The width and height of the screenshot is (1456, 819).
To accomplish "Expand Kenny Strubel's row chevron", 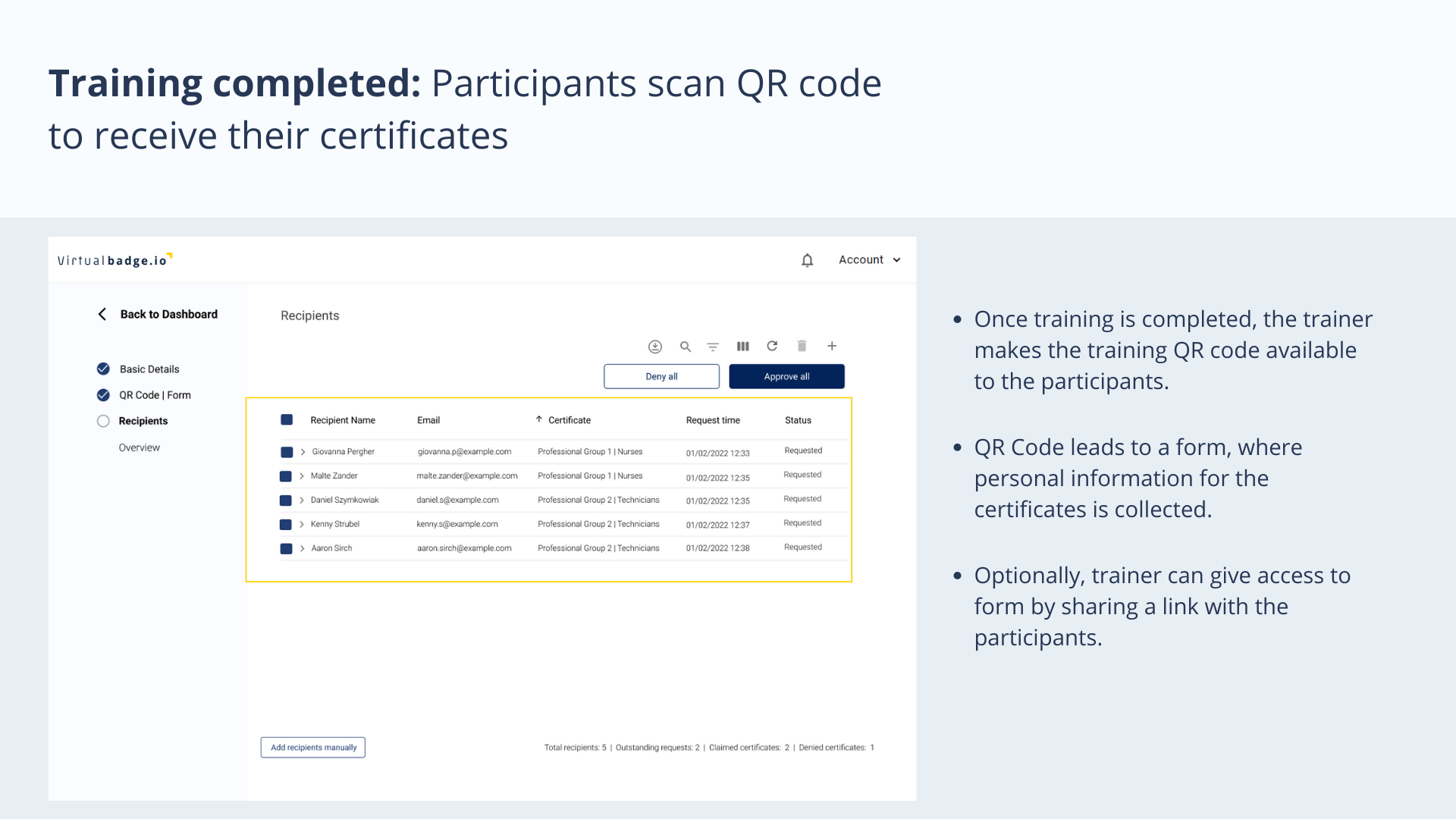I will tap(302, 524).
